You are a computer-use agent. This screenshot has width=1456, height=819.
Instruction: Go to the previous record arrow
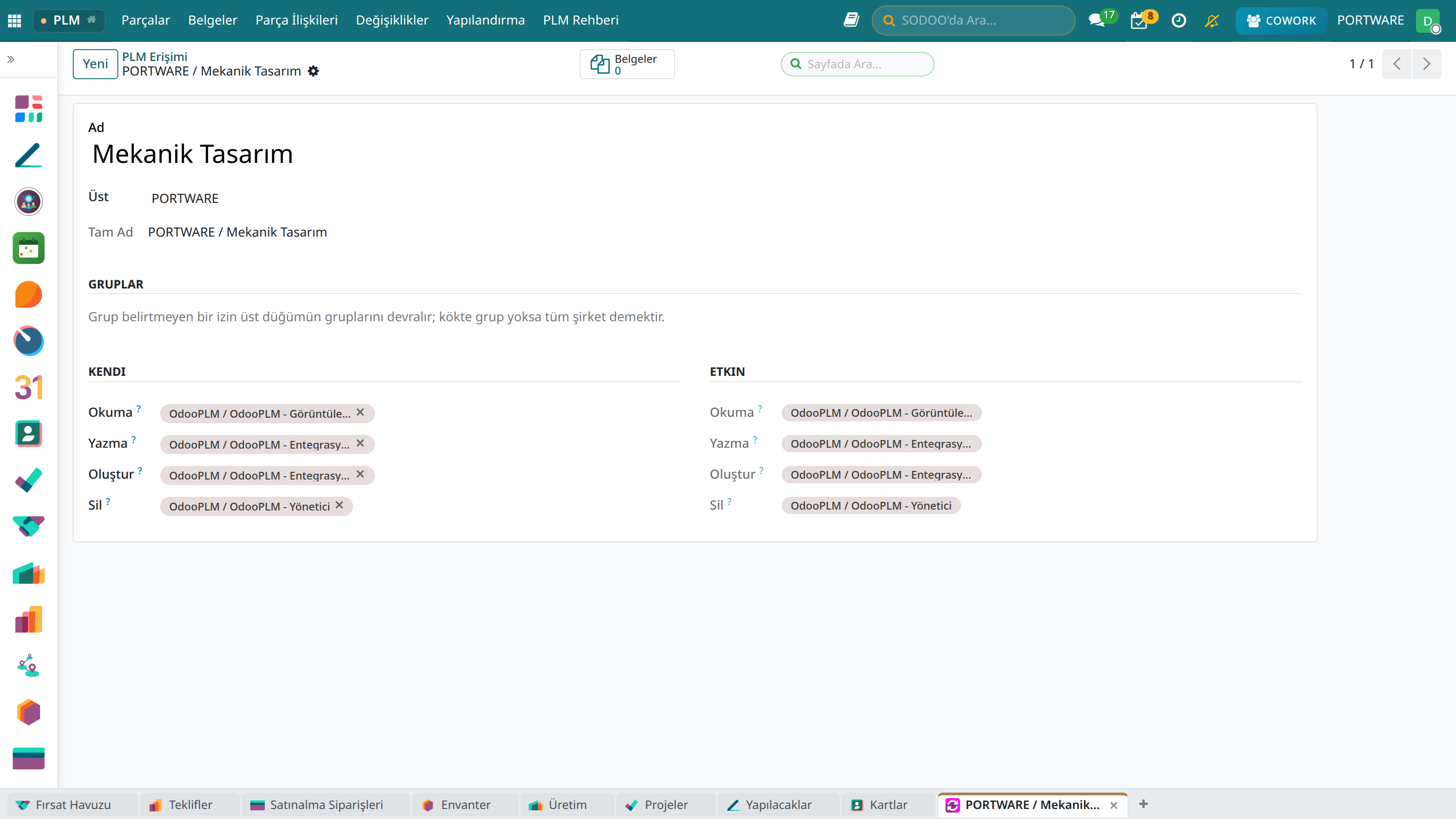click(1397, 64)
